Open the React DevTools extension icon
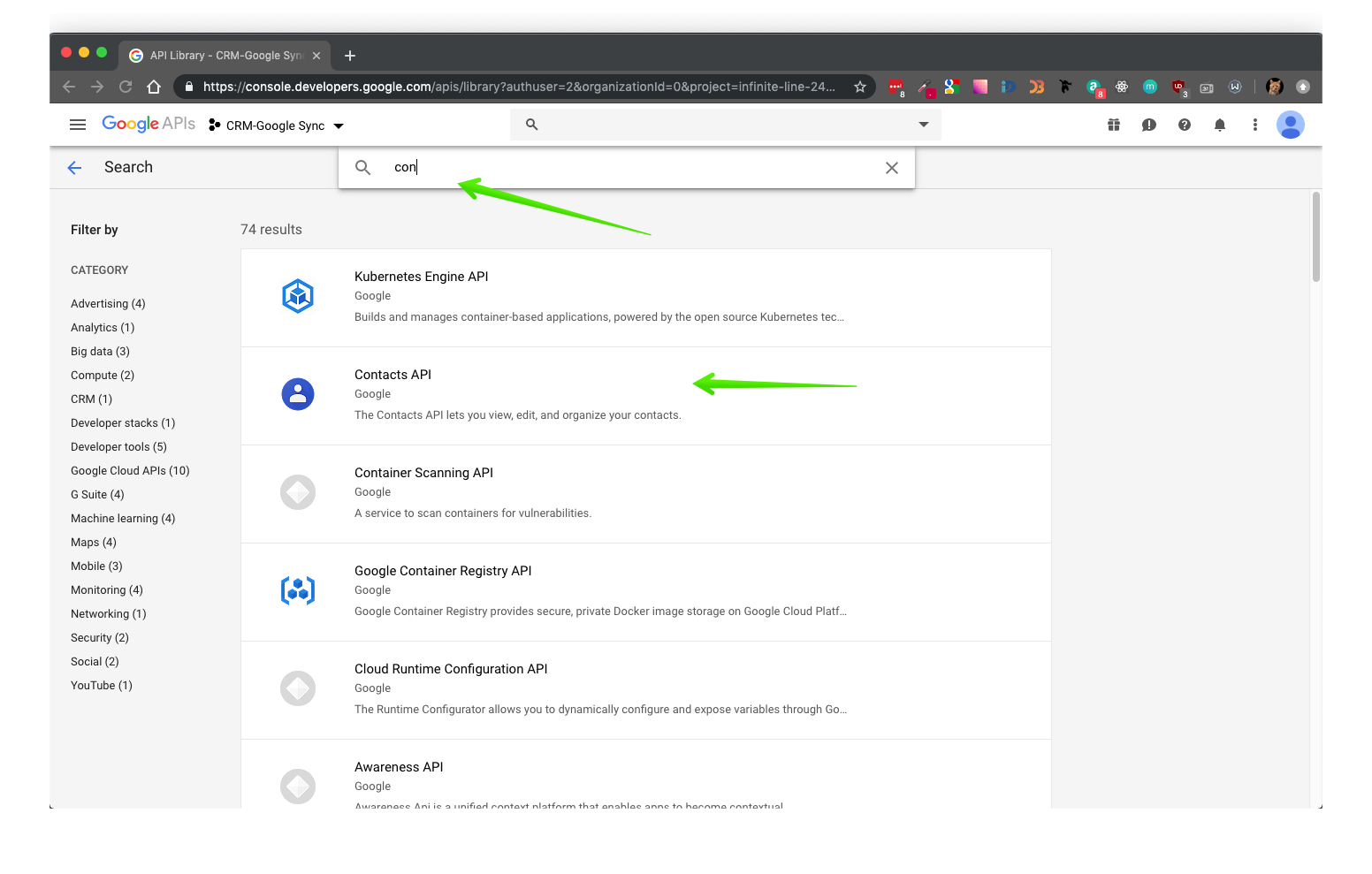Viewport: 1372px width, 874px height. pos(1122,87)
